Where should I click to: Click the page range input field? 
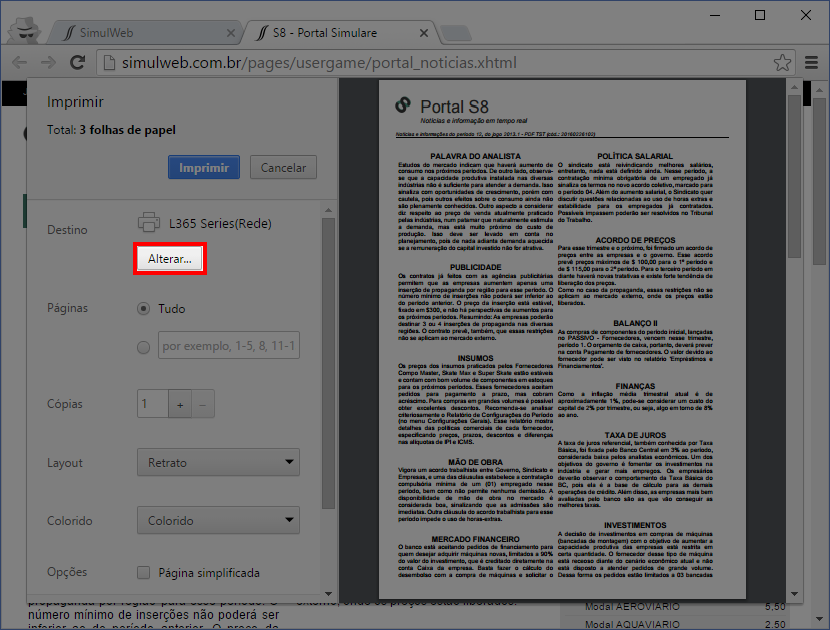[229, 345]
